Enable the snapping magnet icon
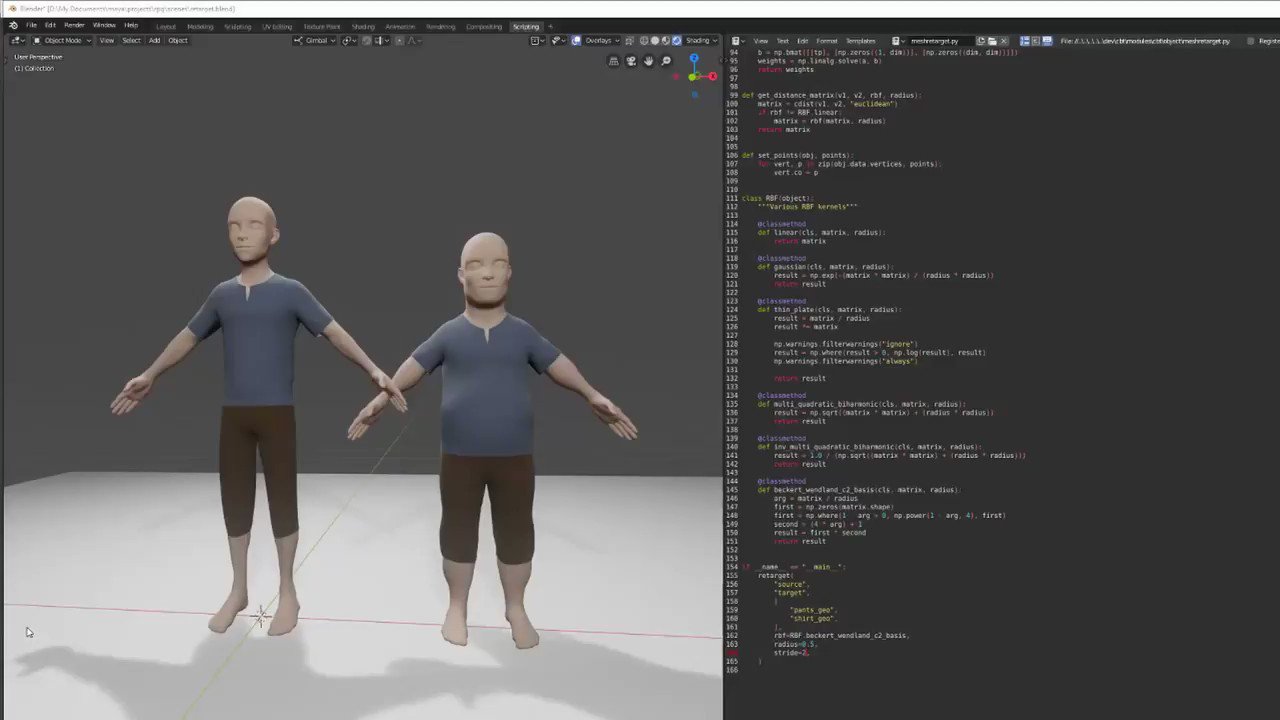The width and height of the screenshot is (1280, 720). (x=345, y=40)
